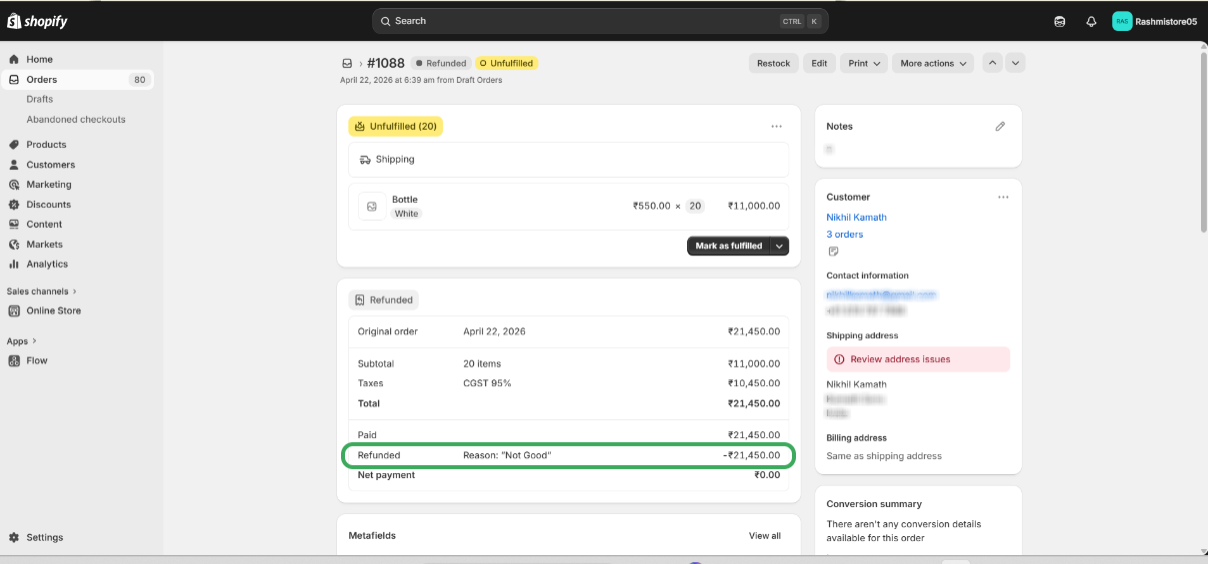Open Nikhil Kamath customer link
The height and width of the screenshot is (564, 1208).
(856, 217)
